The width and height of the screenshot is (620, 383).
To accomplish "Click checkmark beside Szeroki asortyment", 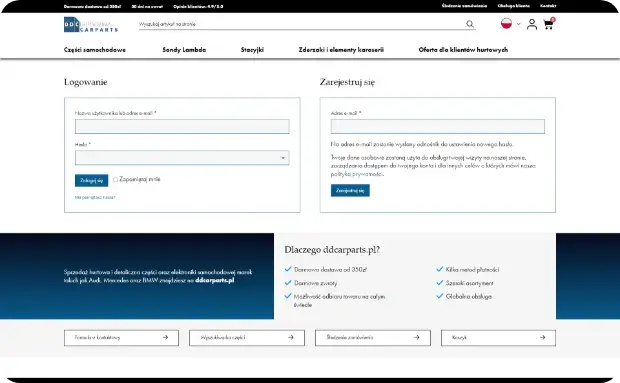I will click(440, 283).
